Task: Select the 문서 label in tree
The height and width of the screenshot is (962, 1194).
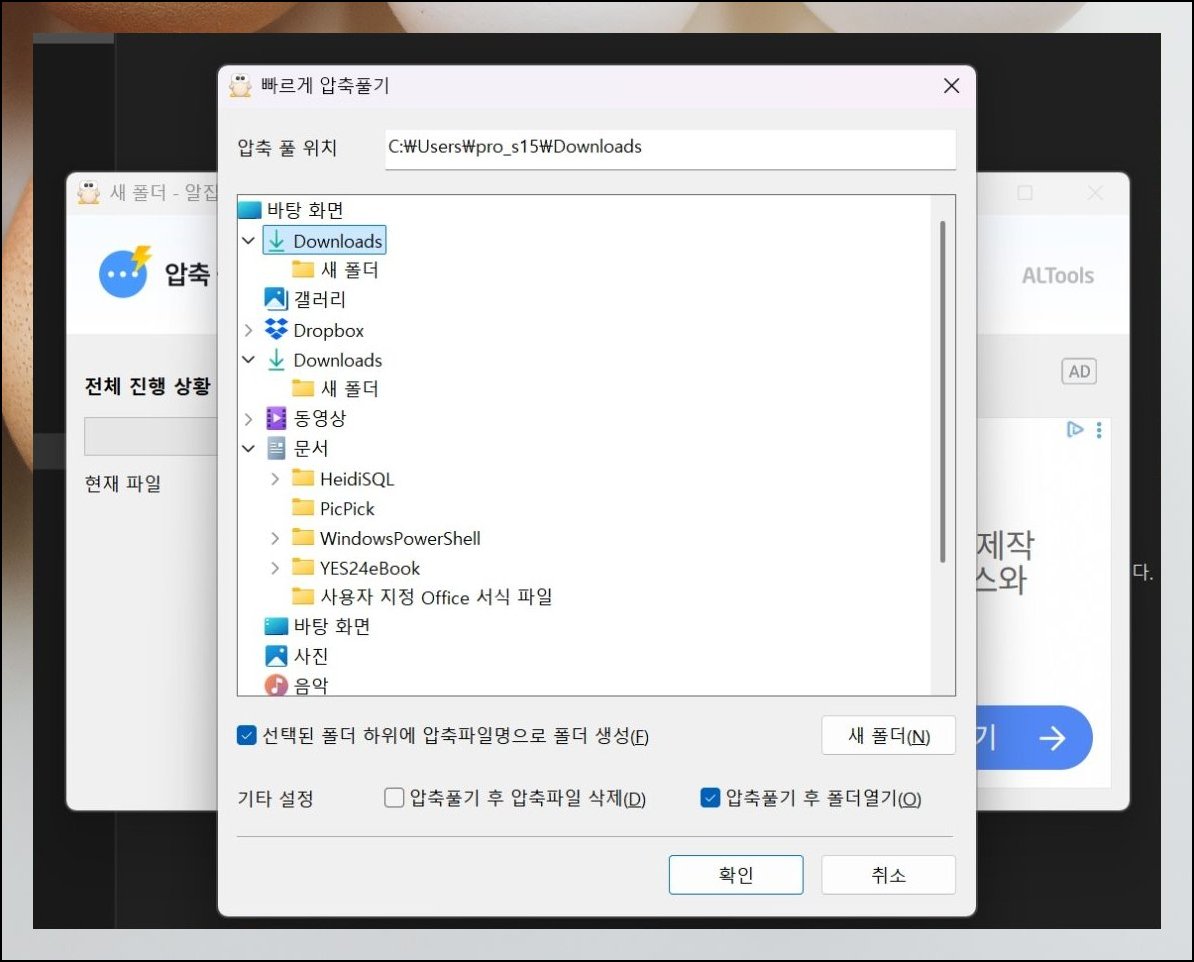Action: [x=311, y=448]
